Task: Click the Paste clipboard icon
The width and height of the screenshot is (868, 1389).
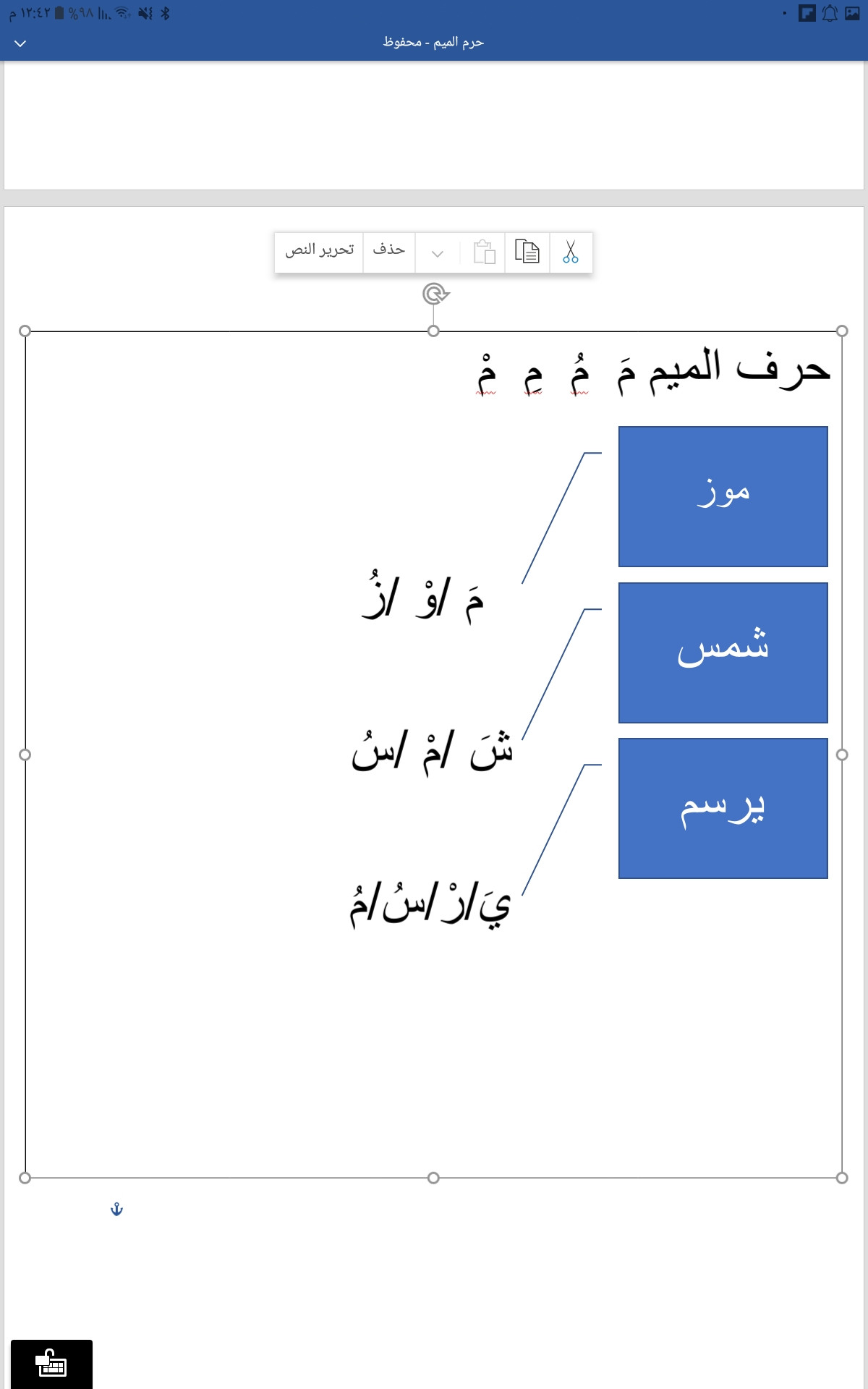Action: coord(484,252)
